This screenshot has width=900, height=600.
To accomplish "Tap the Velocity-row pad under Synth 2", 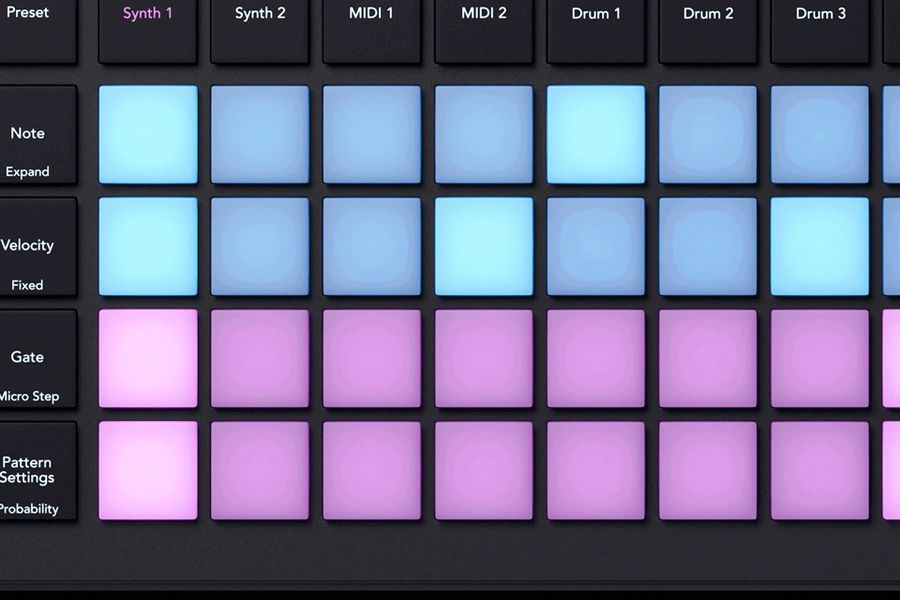I will 260,246.
